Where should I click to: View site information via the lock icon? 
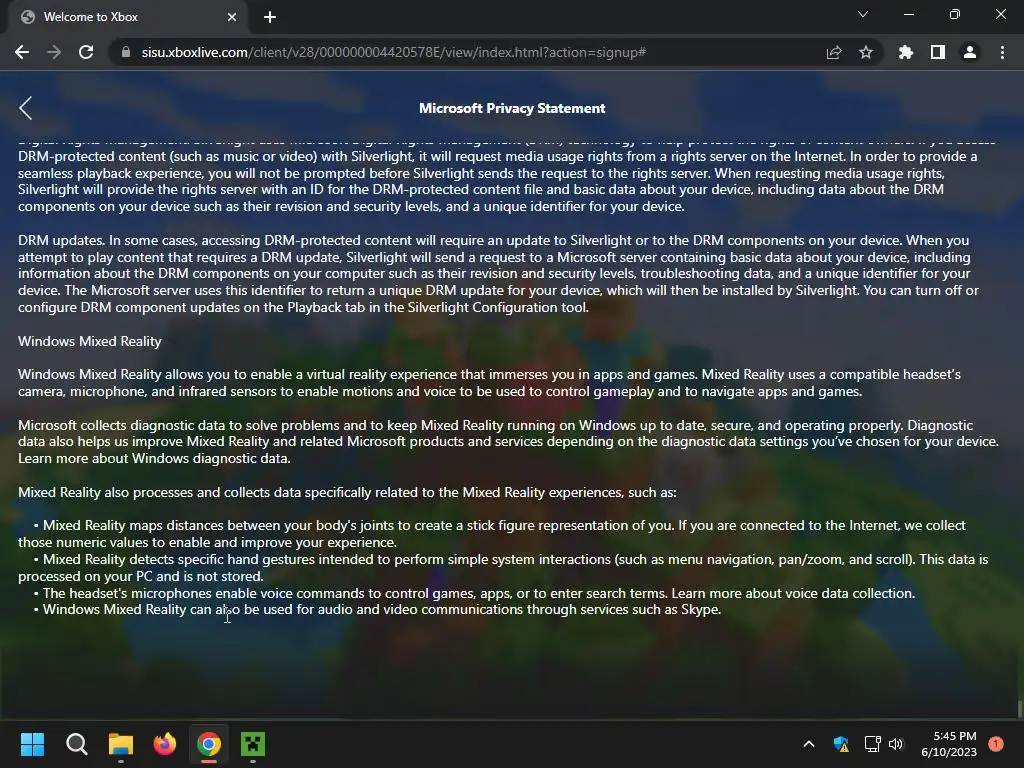coord(126,52)
